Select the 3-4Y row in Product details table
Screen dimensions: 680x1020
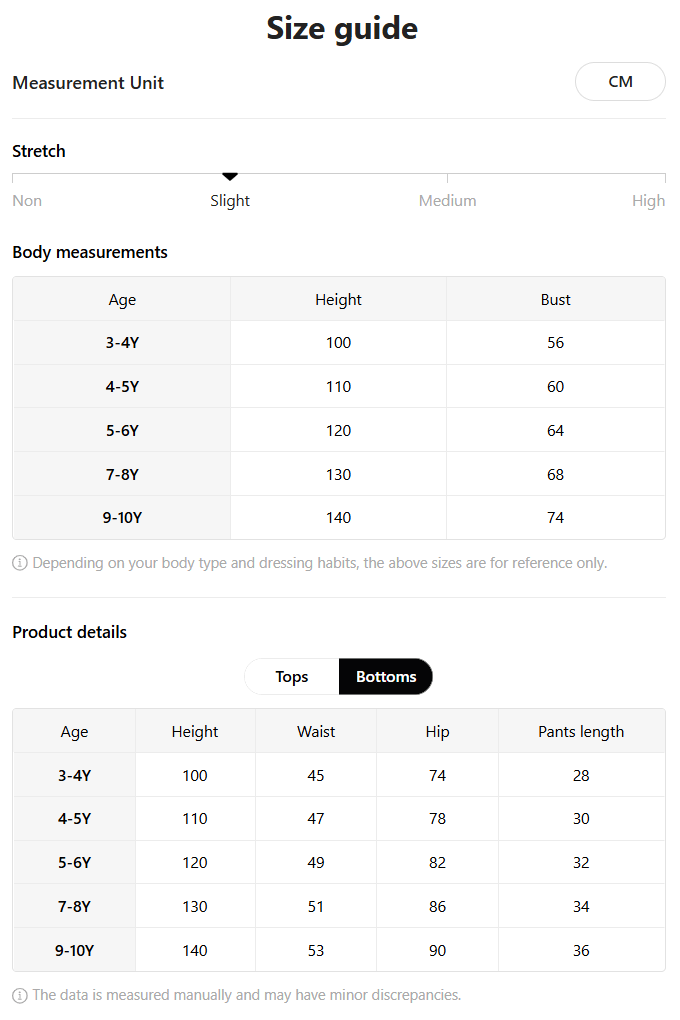click(x=339, y=775)
